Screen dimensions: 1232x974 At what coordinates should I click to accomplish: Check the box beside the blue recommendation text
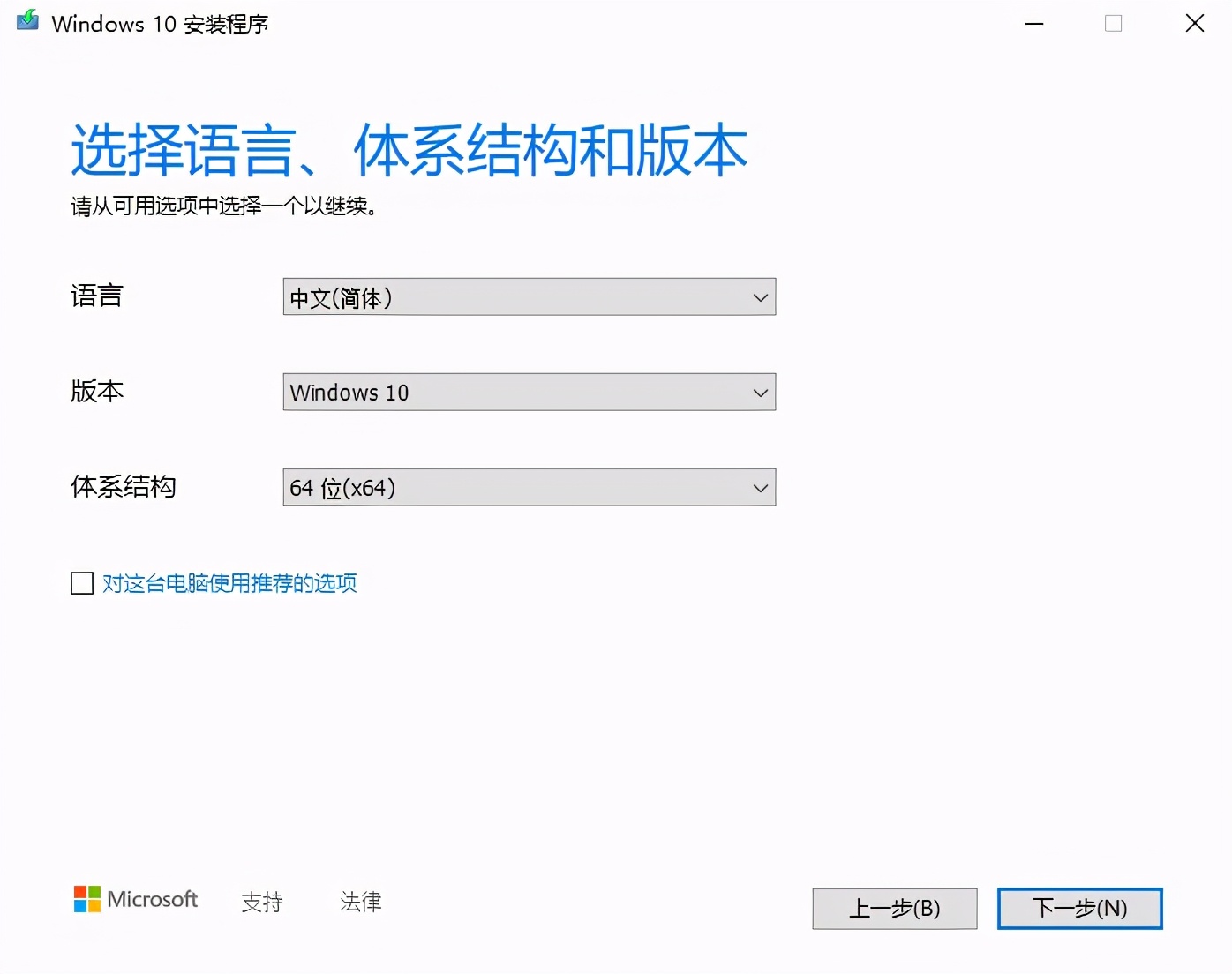(x=81, y=583)
